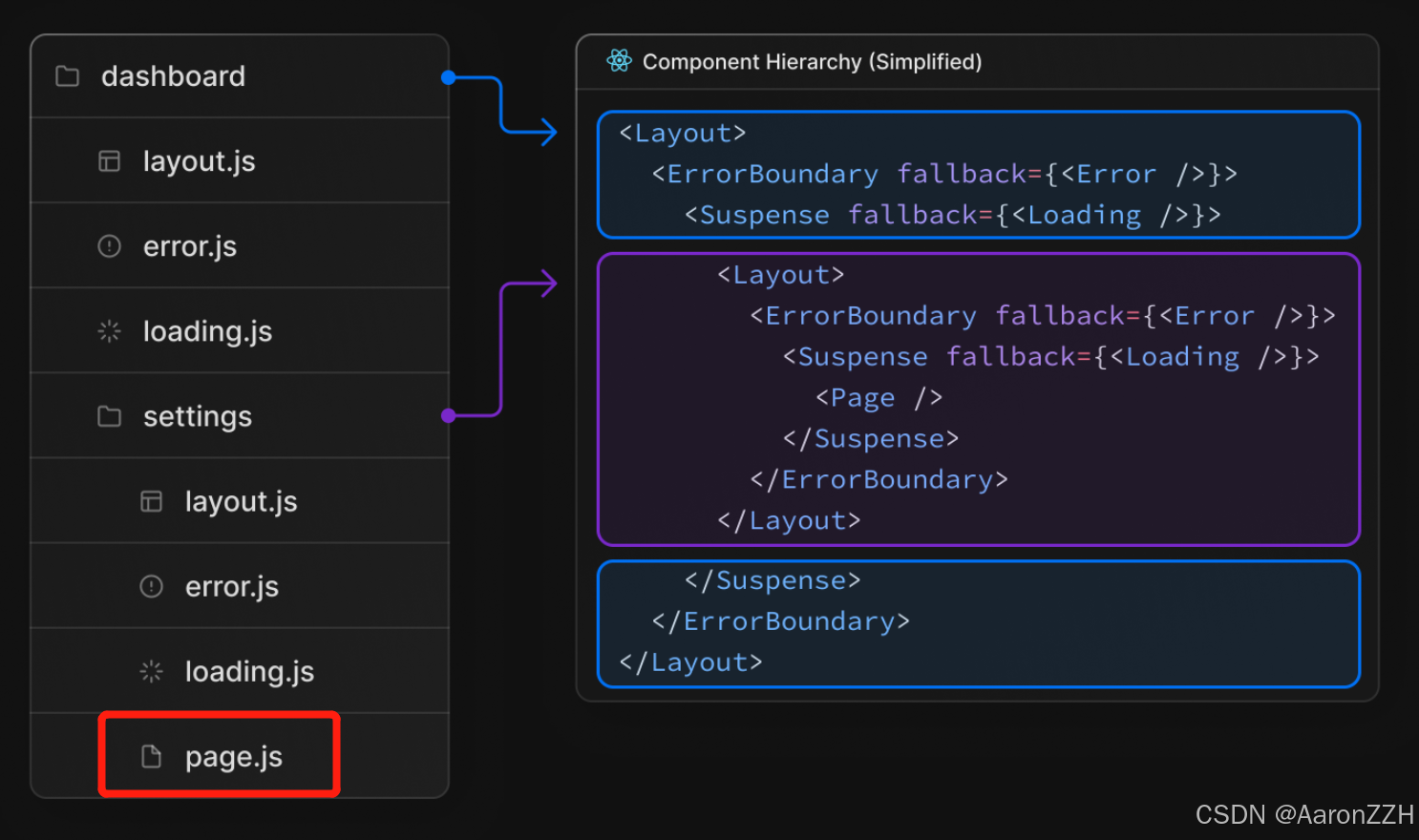Click the </Suspense> closing tag in bottom blue box
Image resolution: width=1419 pixels, height=840 pixels.
[773, 581]
